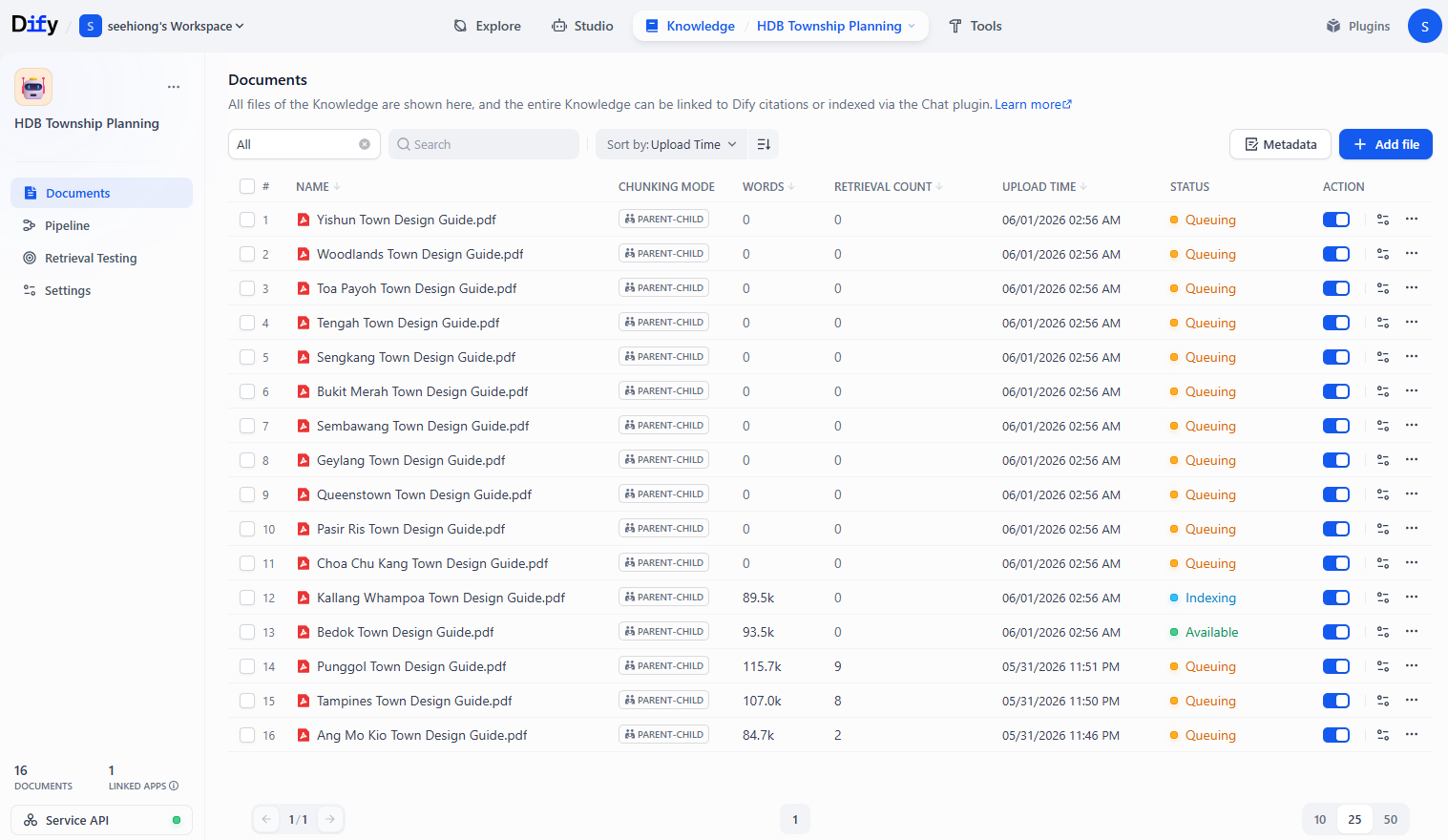
Task: Select checkbox for Tengah Town Design Guide row
Action: click(247, 323)
